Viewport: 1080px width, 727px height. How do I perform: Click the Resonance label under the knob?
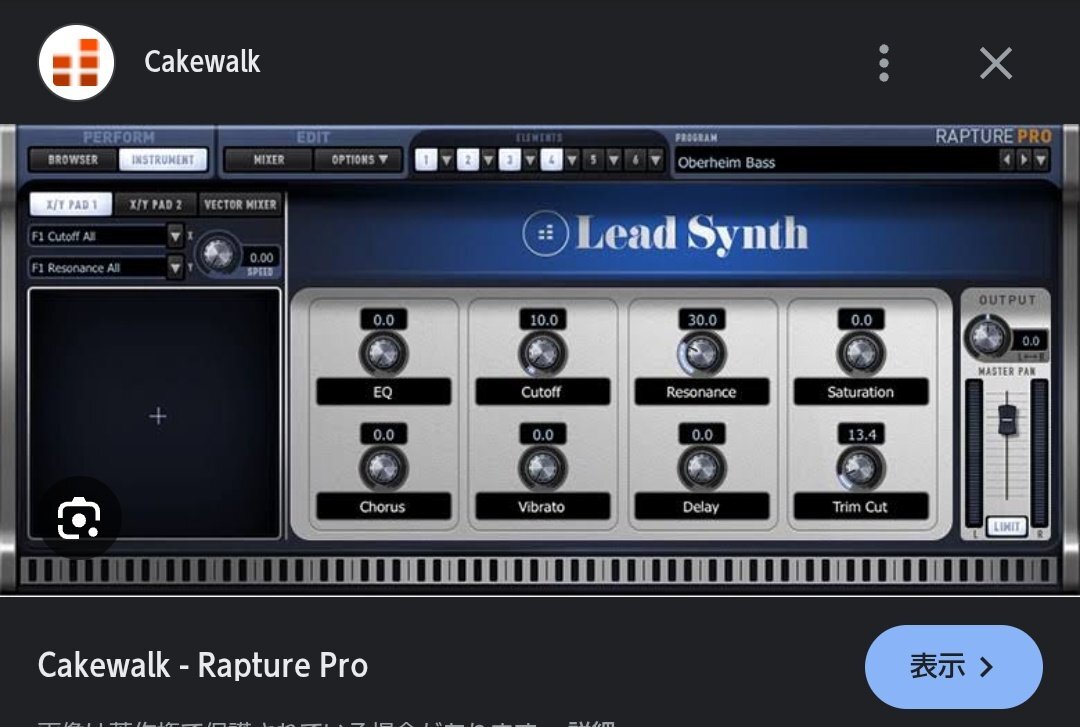[702, 392]
